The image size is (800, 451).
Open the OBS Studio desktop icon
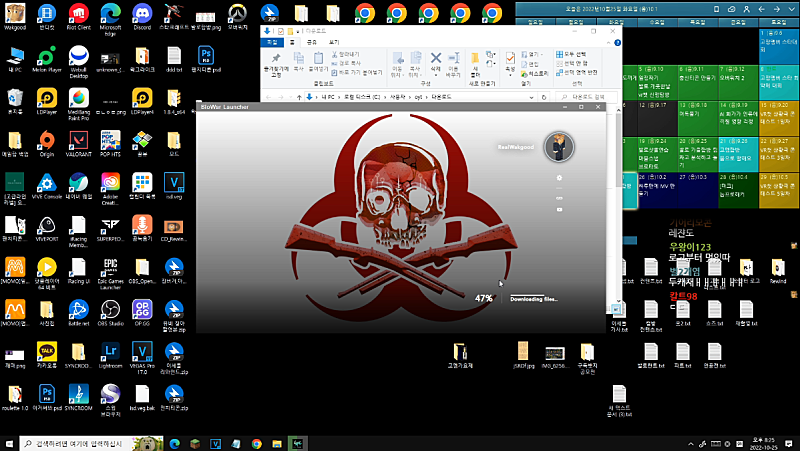click(x=111, y=310)
